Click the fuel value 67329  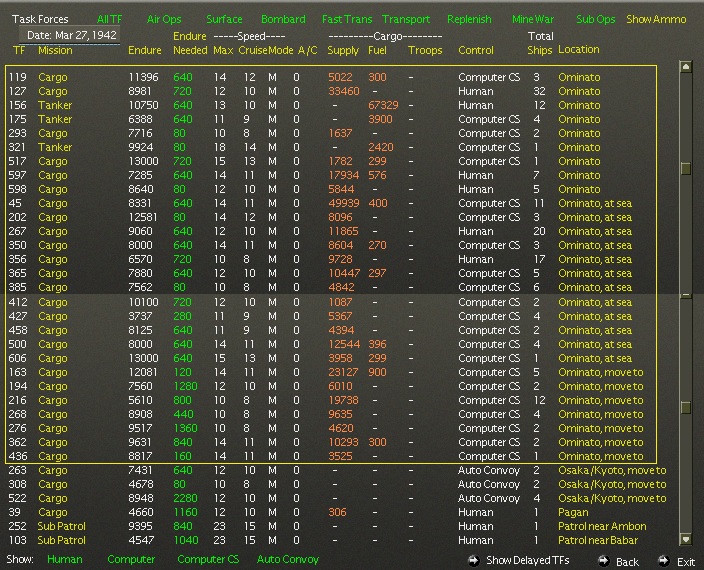pos(383,105)
